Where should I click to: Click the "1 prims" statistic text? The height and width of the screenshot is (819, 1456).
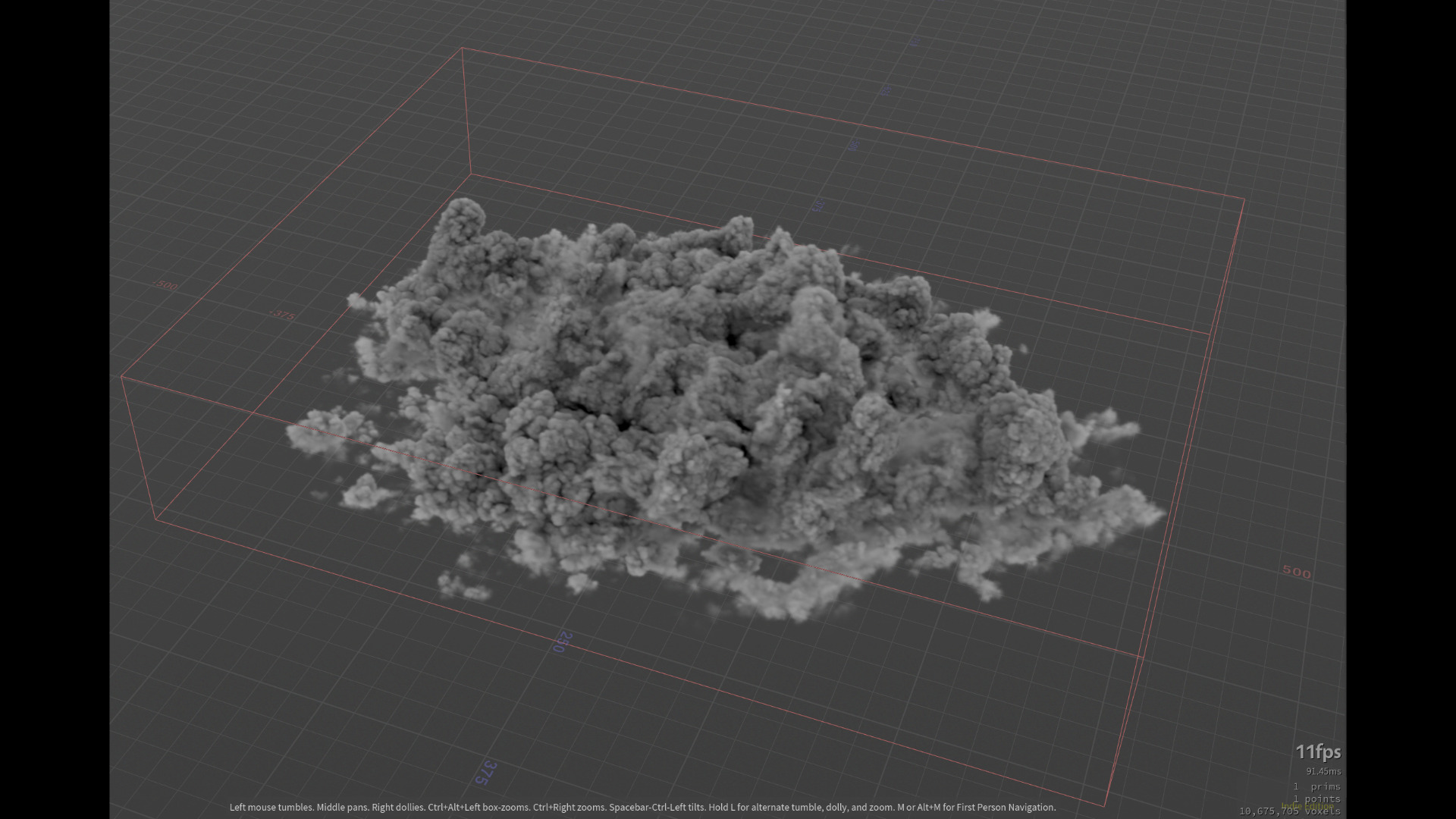point(1318,786)
